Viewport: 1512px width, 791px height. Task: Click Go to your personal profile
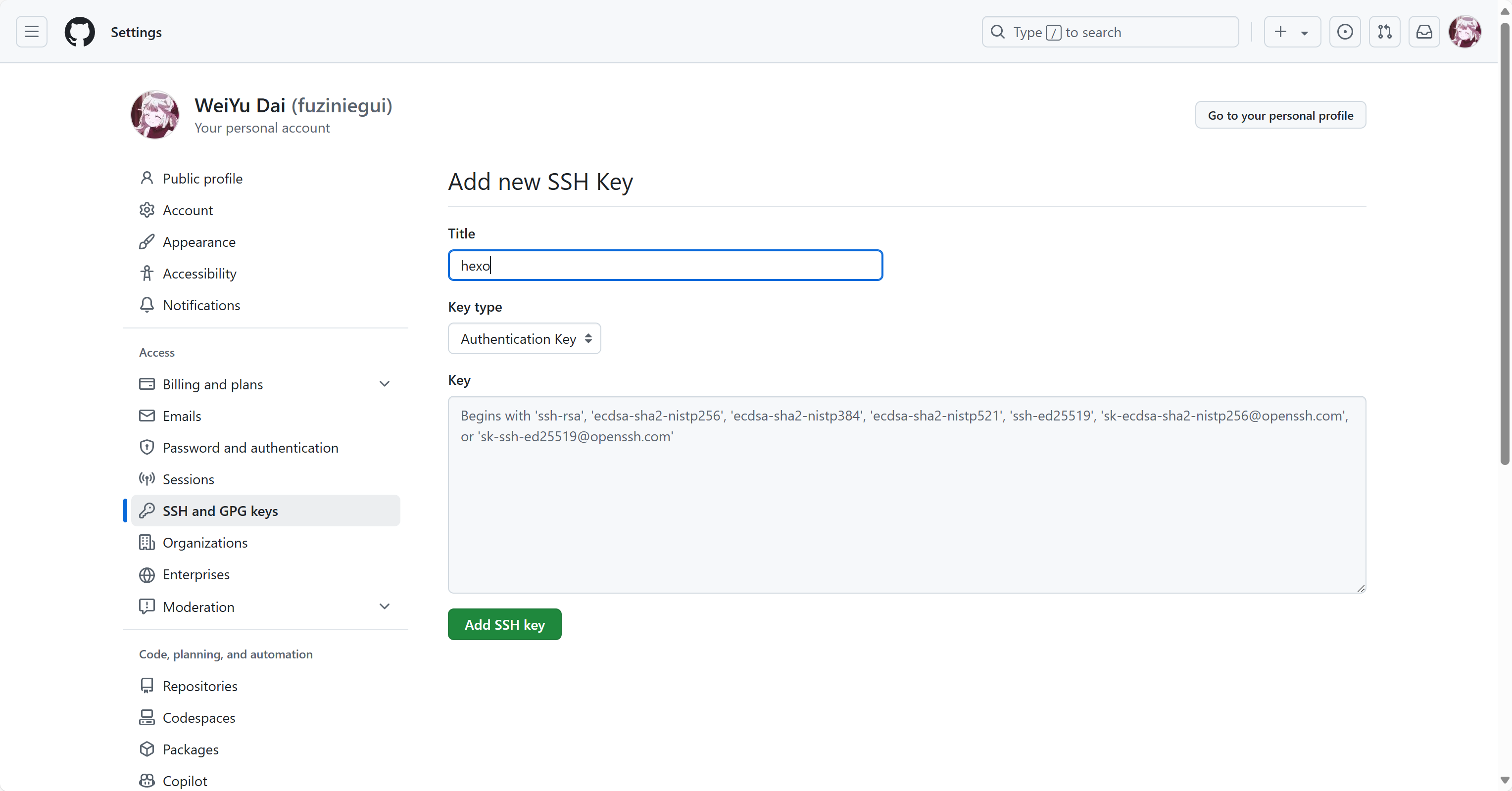click(1280, 115)
